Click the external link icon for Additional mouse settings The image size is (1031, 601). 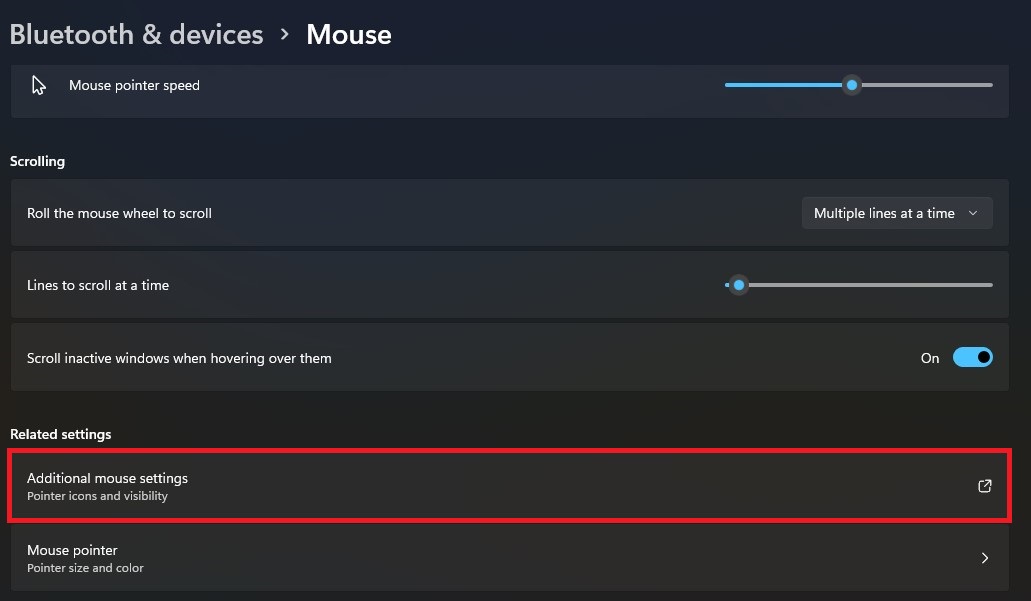[984, 486]
